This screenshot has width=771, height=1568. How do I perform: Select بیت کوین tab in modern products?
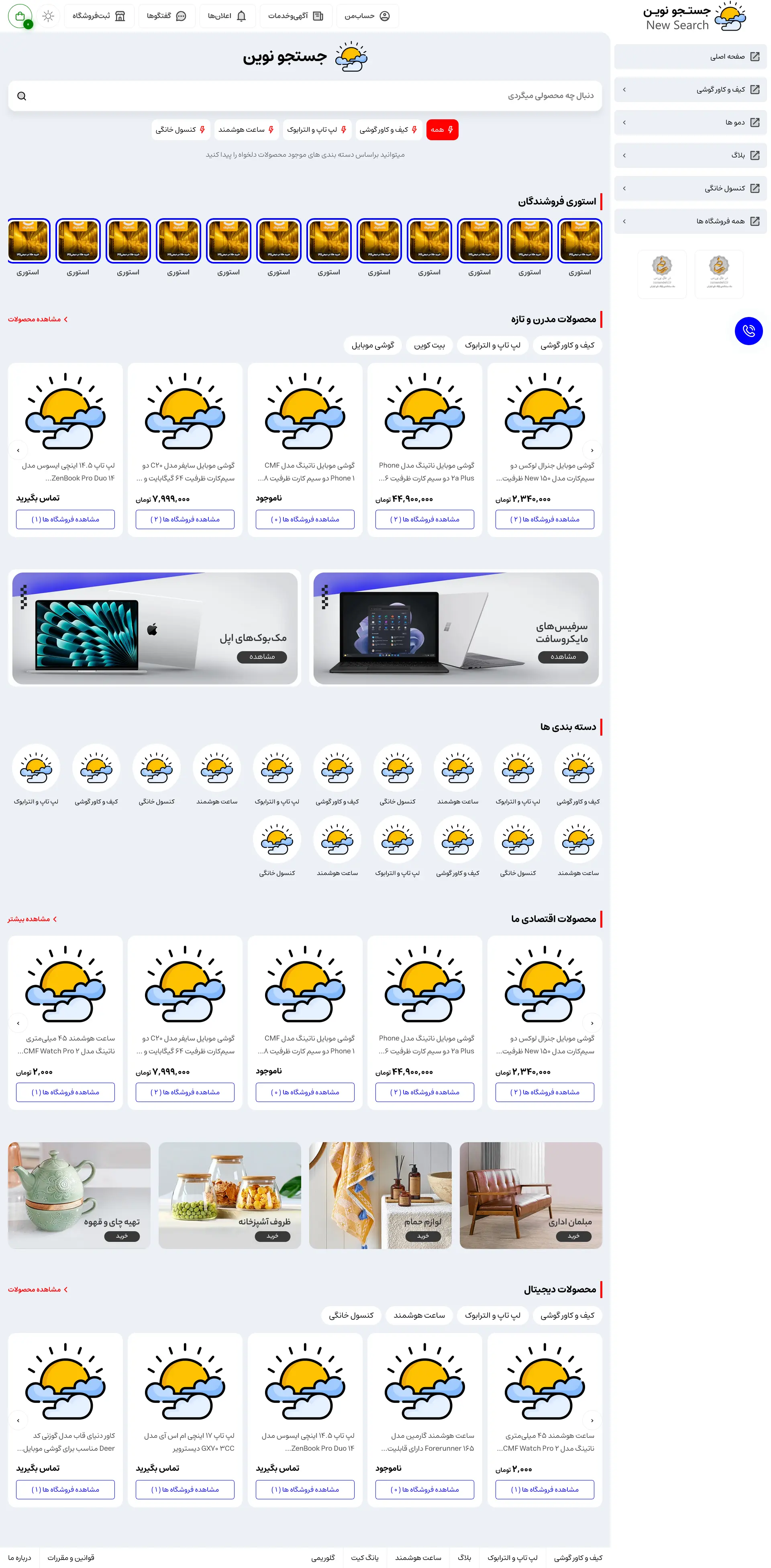point(430,345)
